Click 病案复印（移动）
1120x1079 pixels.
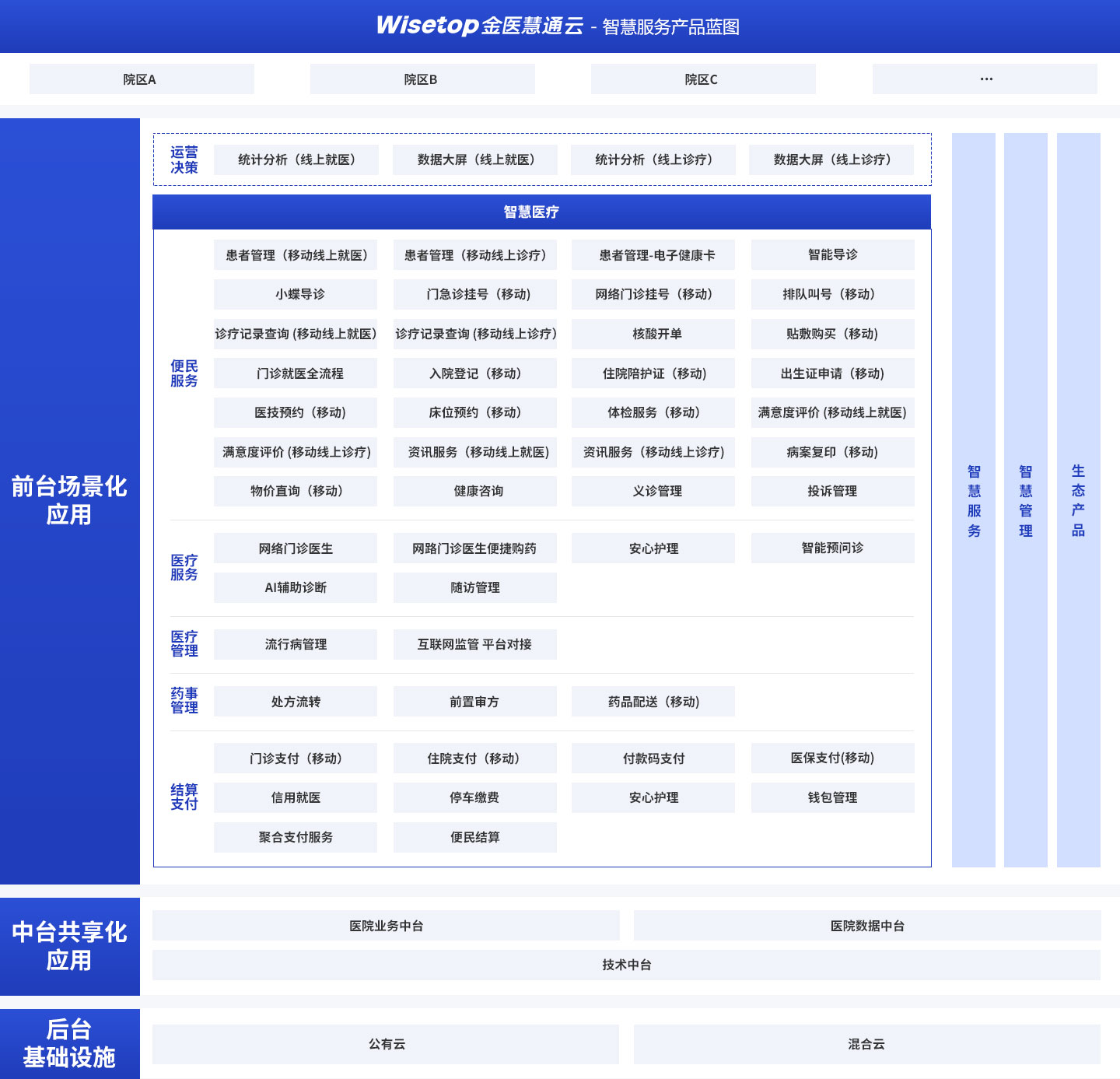[x=833, y=452]
